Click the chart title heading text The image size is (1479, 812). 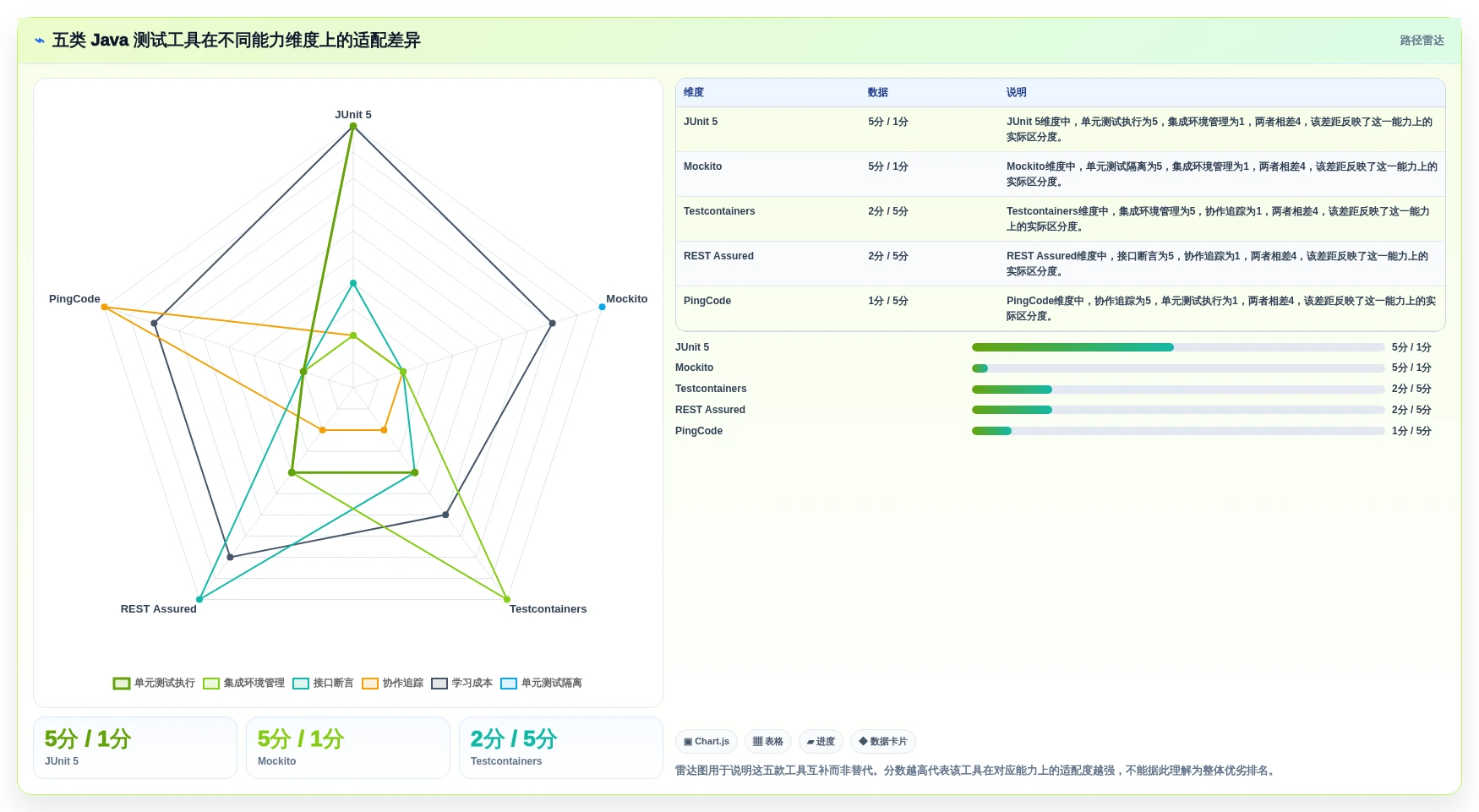(237, 41)
